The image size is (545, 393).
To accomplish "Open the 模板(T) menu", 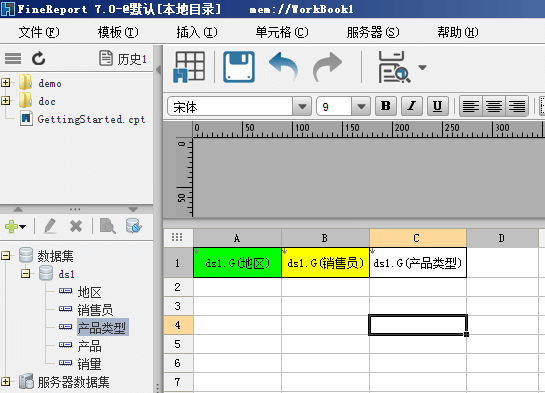I will pyautogui.click(x=118, y=32).
